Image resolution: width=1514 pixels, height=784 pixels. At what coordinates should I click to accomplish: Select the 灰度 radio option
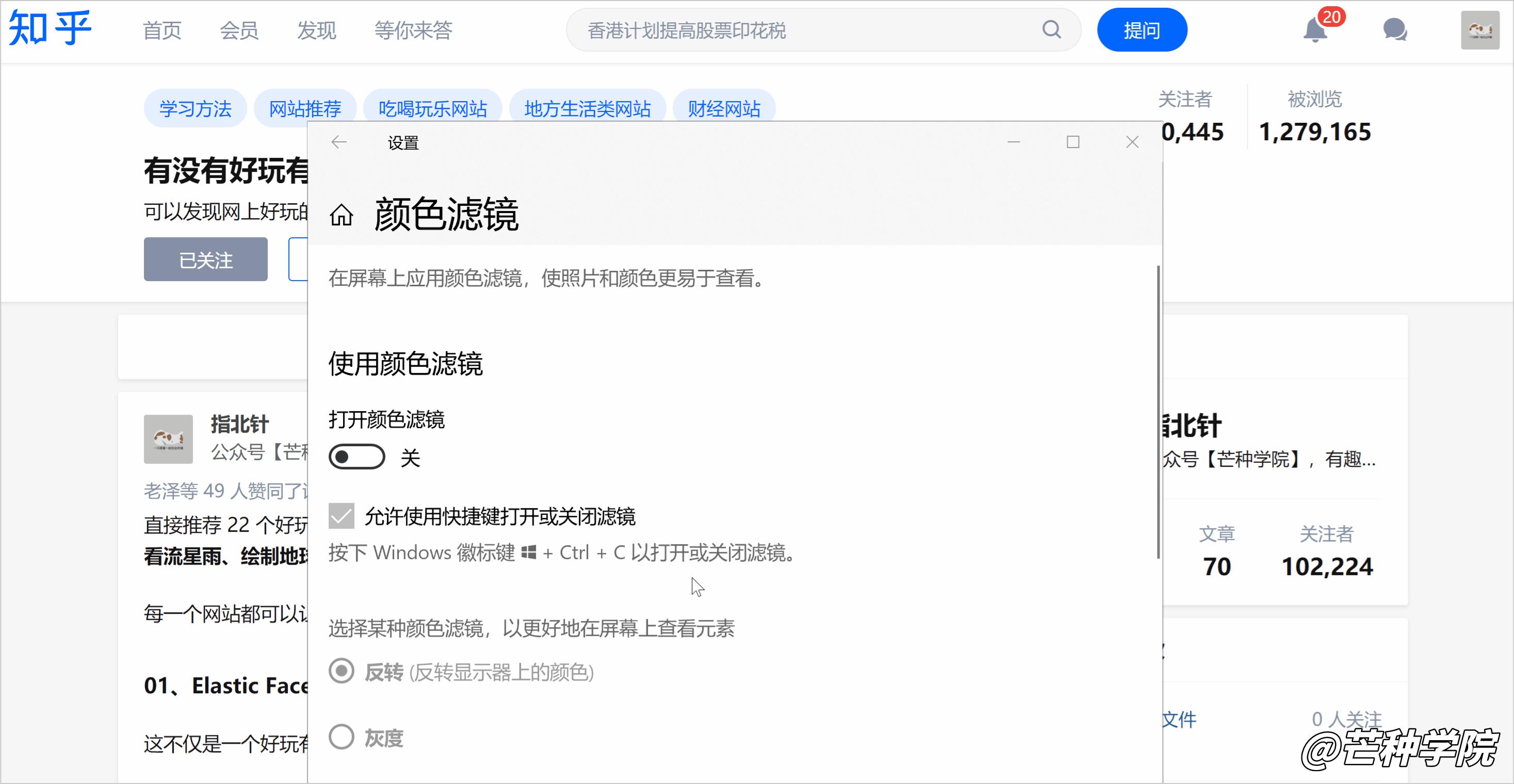tap(341, 737)
